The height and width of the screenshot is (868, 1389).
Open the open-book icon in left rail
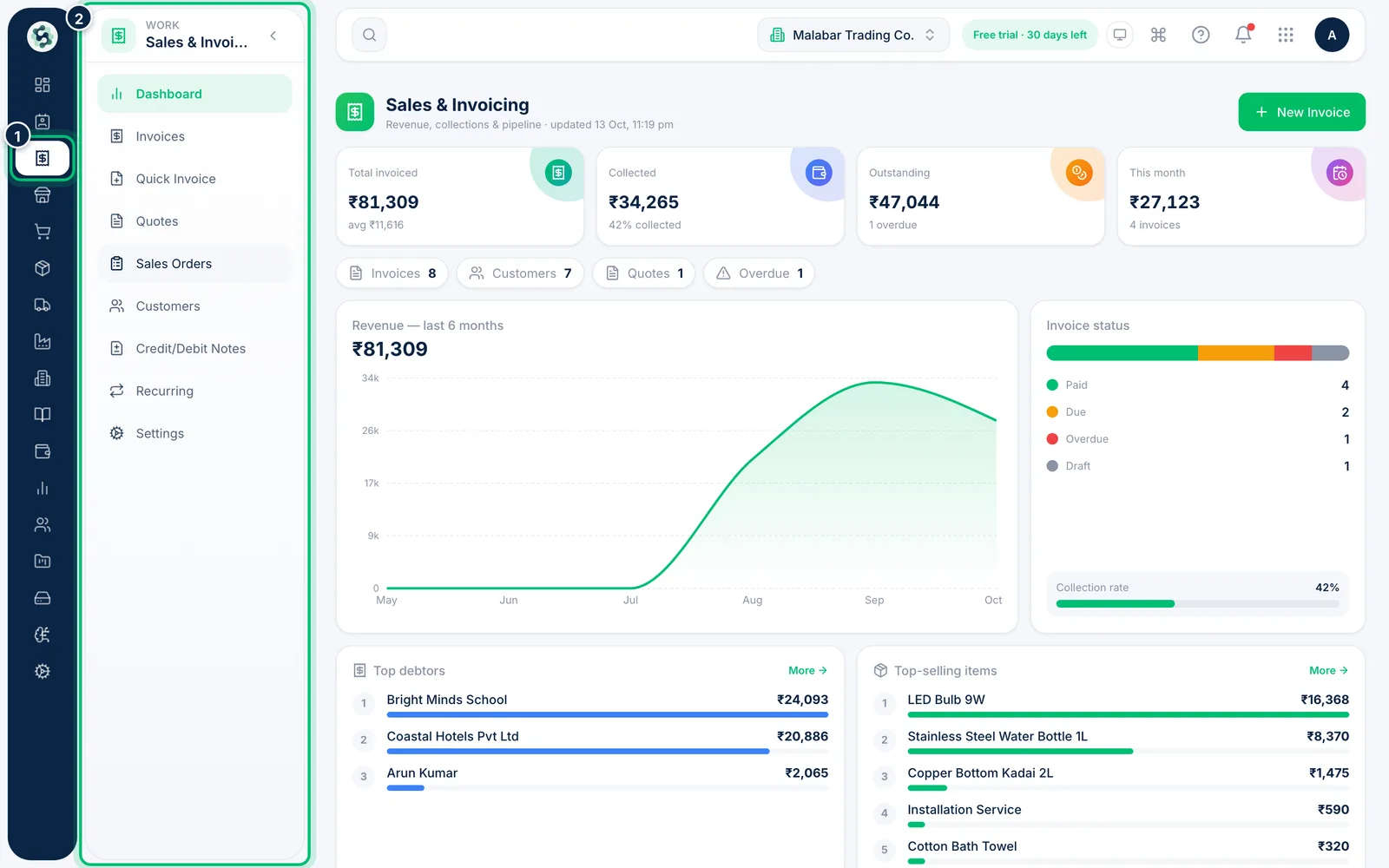click(42, 415)
